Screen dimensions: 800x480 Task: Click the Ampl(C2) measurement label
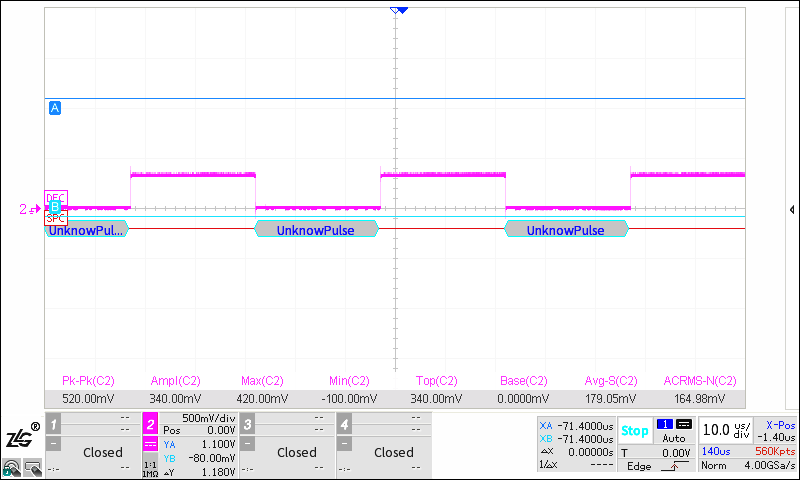coord(176,381)
